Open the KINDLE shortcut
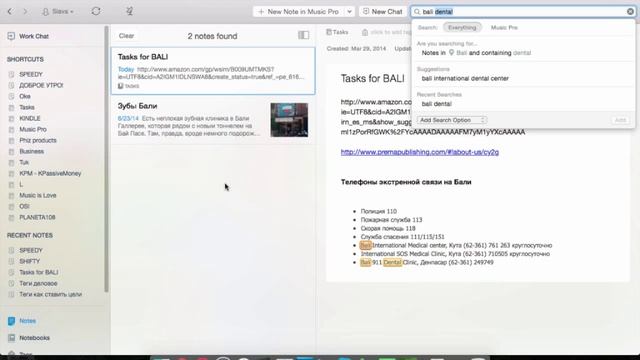This screenshot has width=640, height=360. pyautogui.click(x=30, y=118)
